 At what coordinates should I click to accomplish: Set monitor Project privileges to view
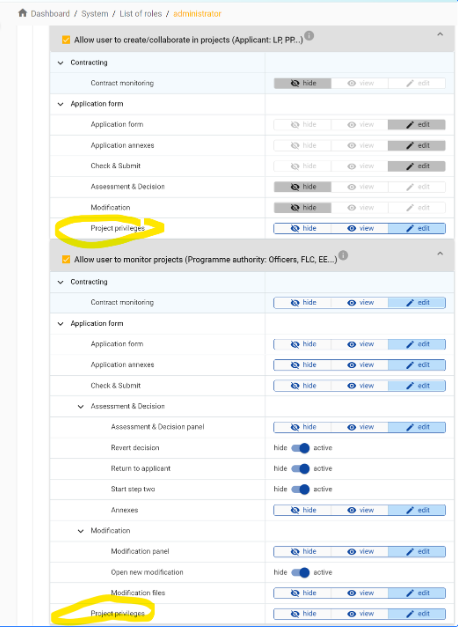click(360, 614)
